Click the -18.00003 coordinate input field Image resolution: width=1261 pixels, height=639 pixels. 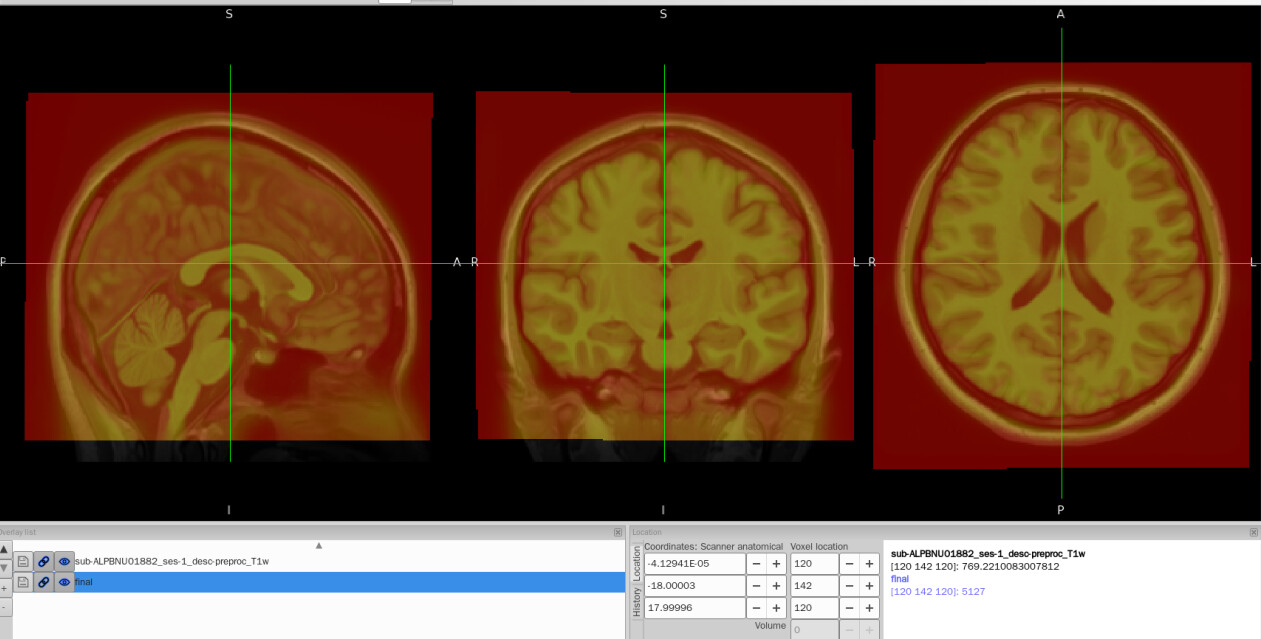coord(694,586)
